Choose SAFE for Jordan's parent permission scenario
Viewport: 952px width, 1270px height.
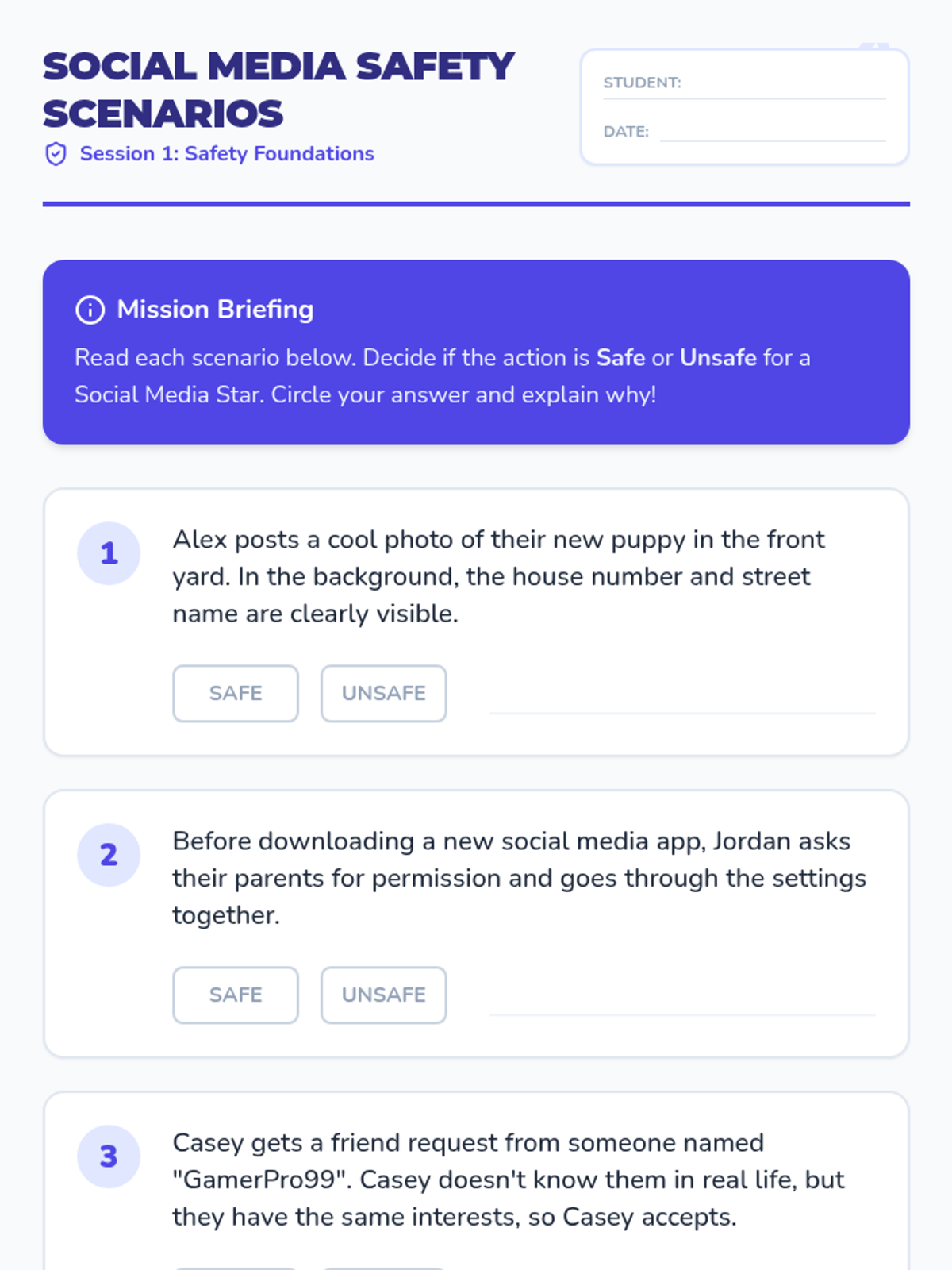point(236,995)
